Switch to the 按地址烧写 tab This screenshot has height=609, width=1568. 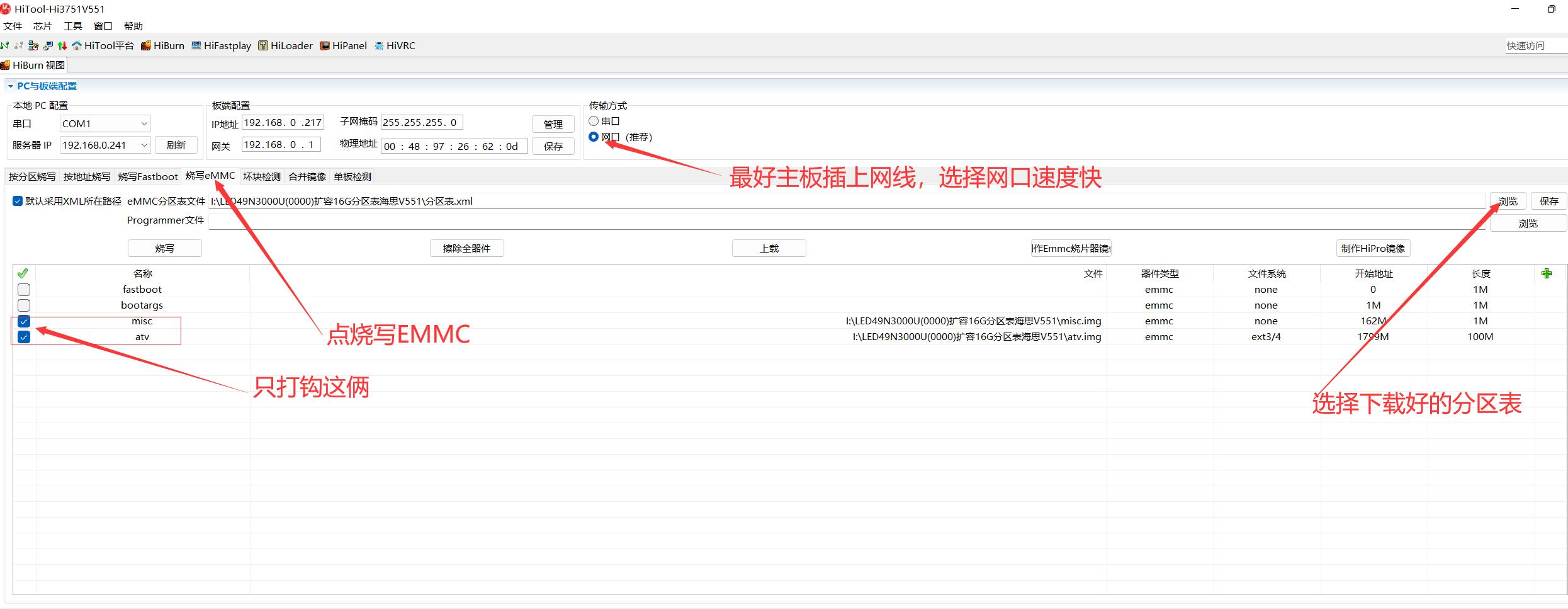click(x=87, y=176)
